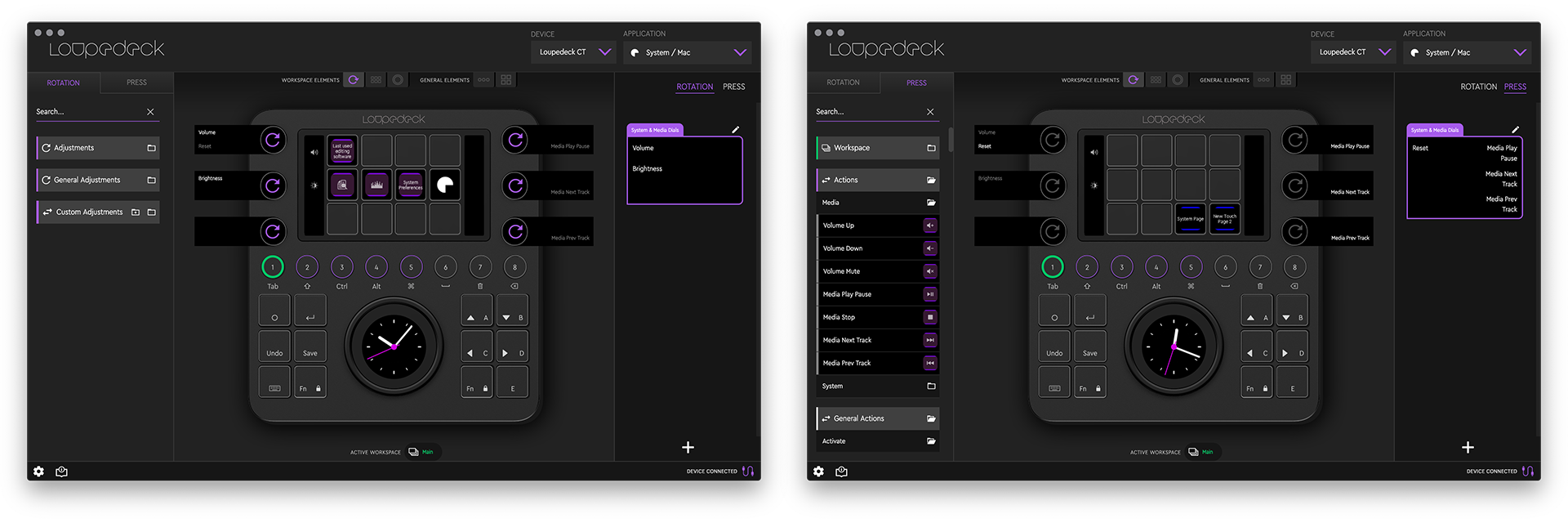Open the Application dropdown in the right window

tap(1467, 52)
